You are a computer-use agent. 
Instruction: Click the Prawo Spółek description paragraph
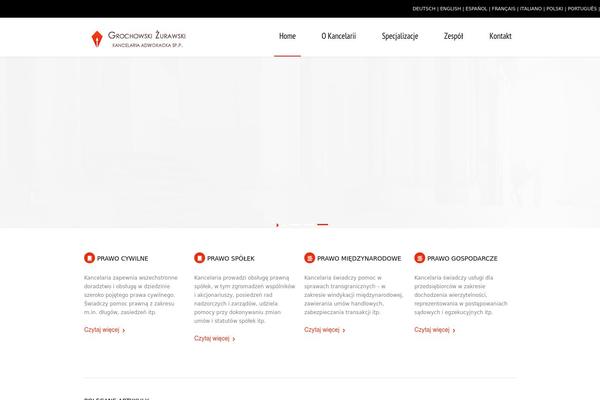pos(245,299)
